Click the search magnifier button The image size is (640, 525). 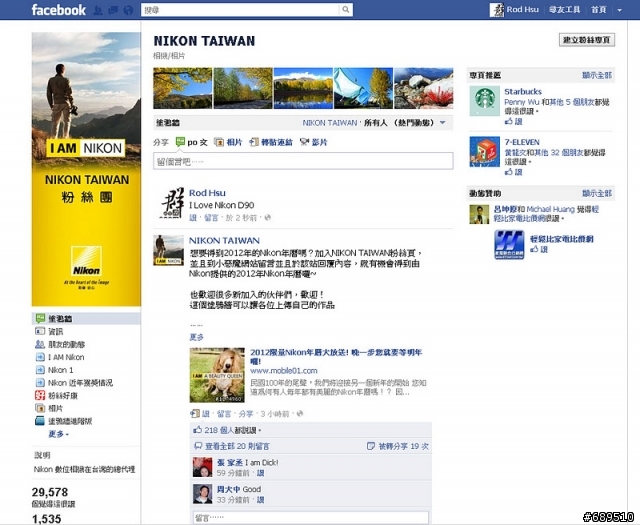coord(346,10)
